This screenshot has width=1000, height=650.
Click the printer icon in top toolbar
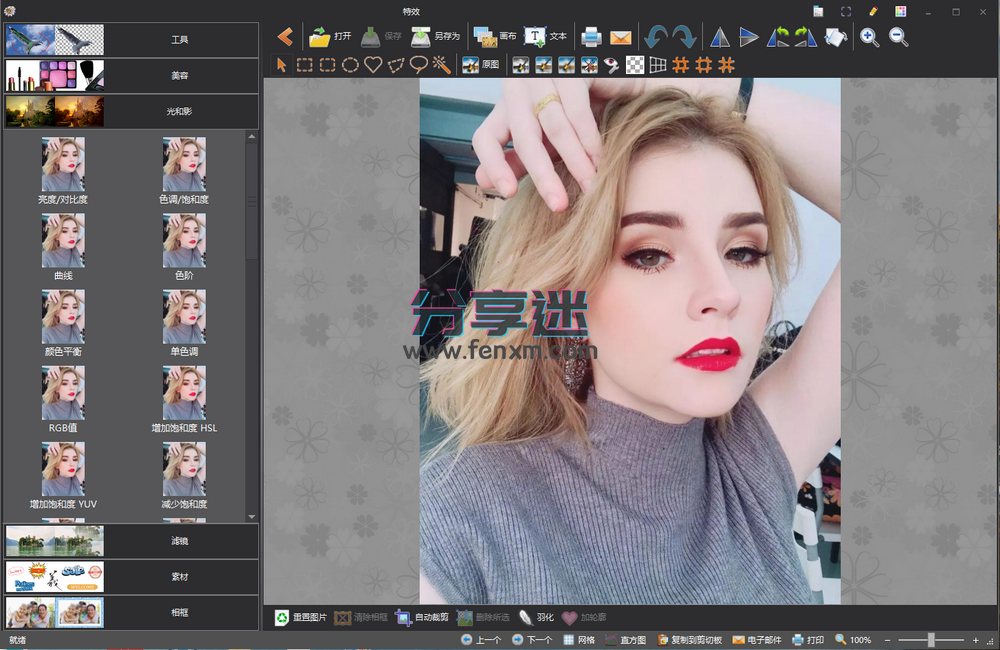pos(591,37)
